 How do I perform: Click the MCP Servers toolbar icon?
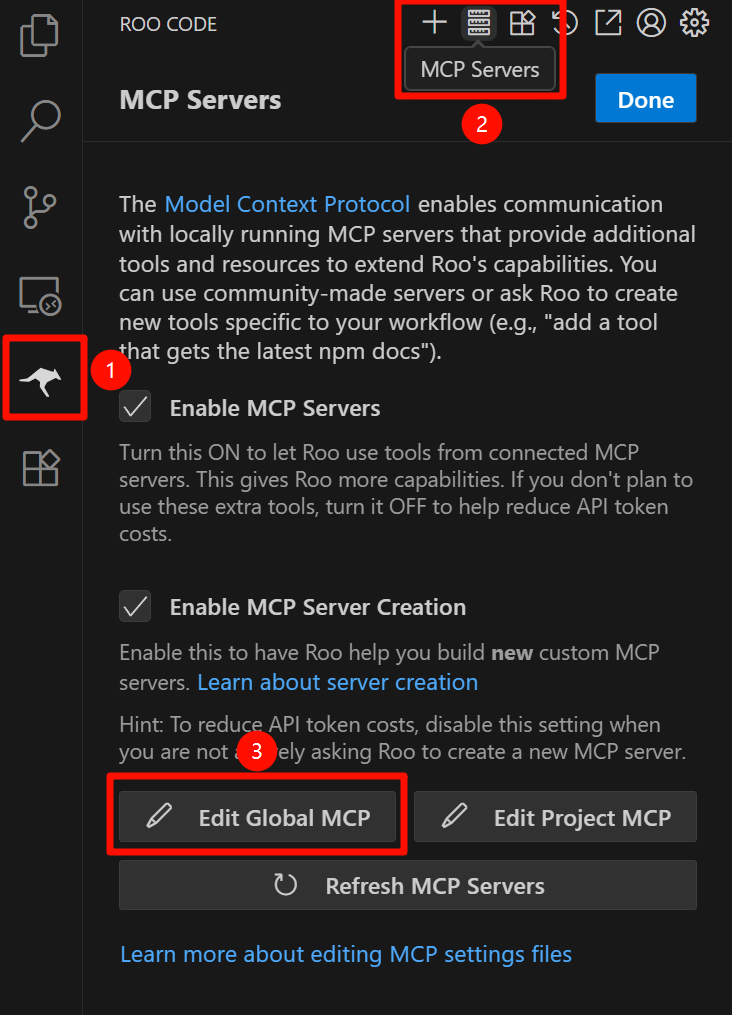tap(479, 22)
